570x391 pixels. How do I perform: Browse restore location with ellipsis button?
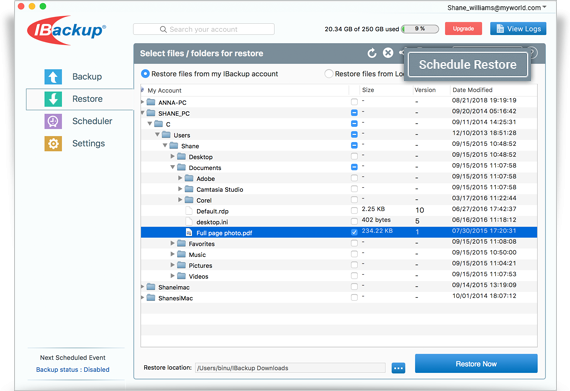[x=398, y=368]
